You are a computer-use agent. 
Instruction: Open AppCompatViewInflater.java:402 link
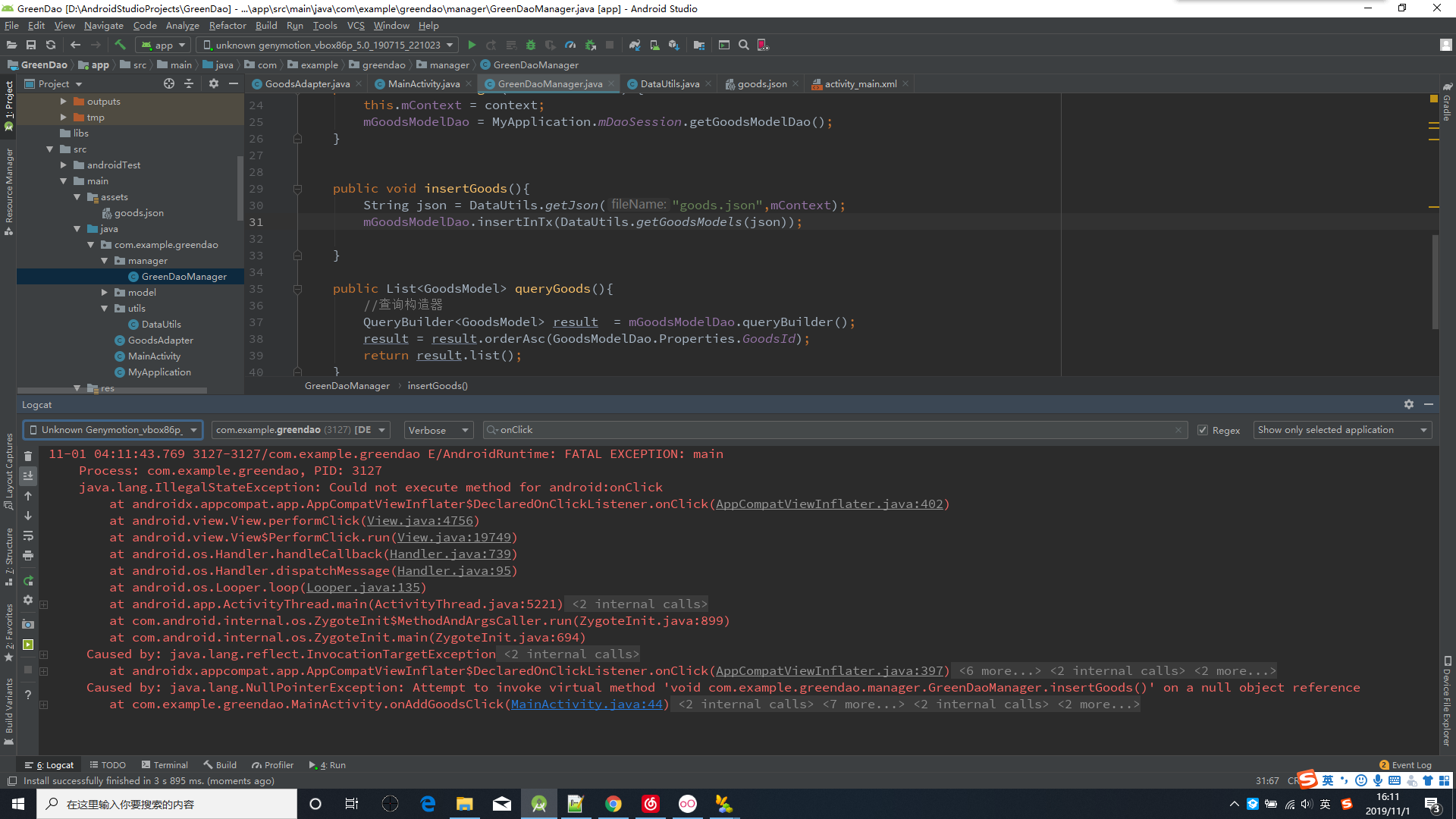[x=830, y=504]
